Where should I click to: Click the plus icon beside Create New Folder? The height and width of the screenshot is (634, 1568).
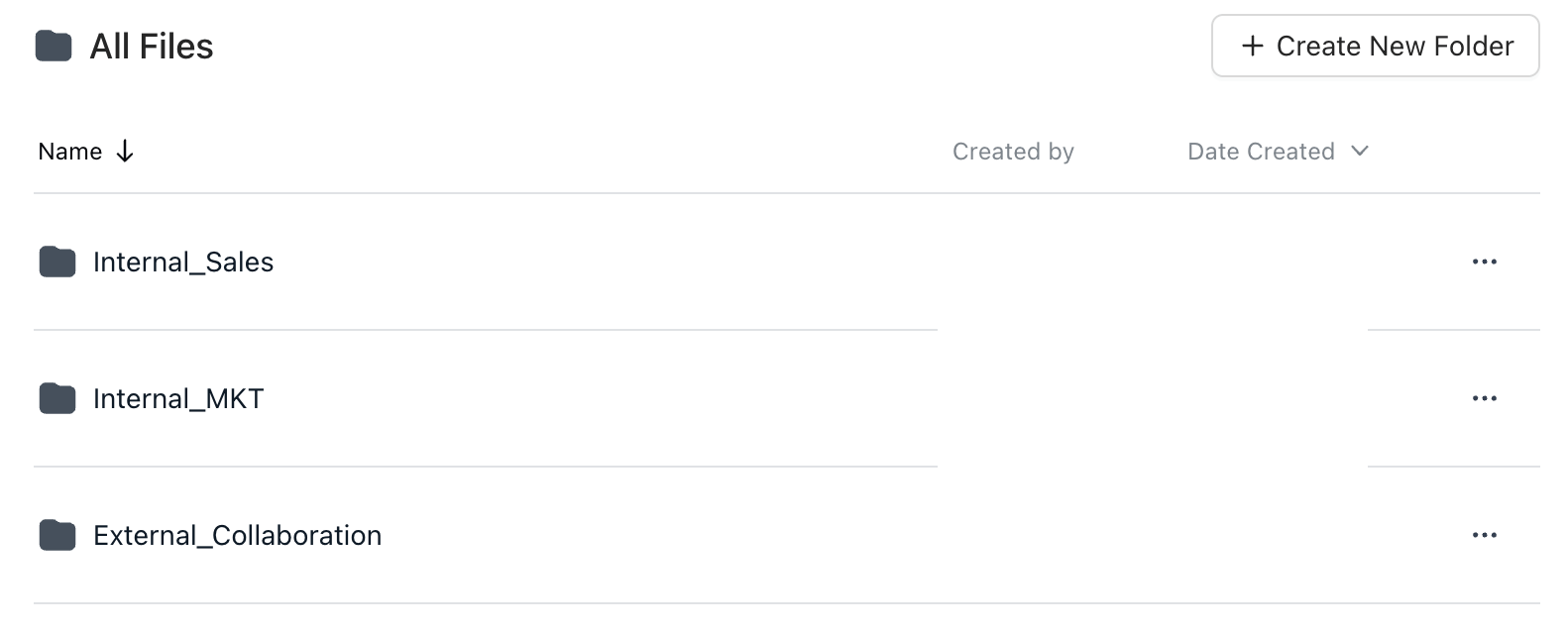[1253, 46]
